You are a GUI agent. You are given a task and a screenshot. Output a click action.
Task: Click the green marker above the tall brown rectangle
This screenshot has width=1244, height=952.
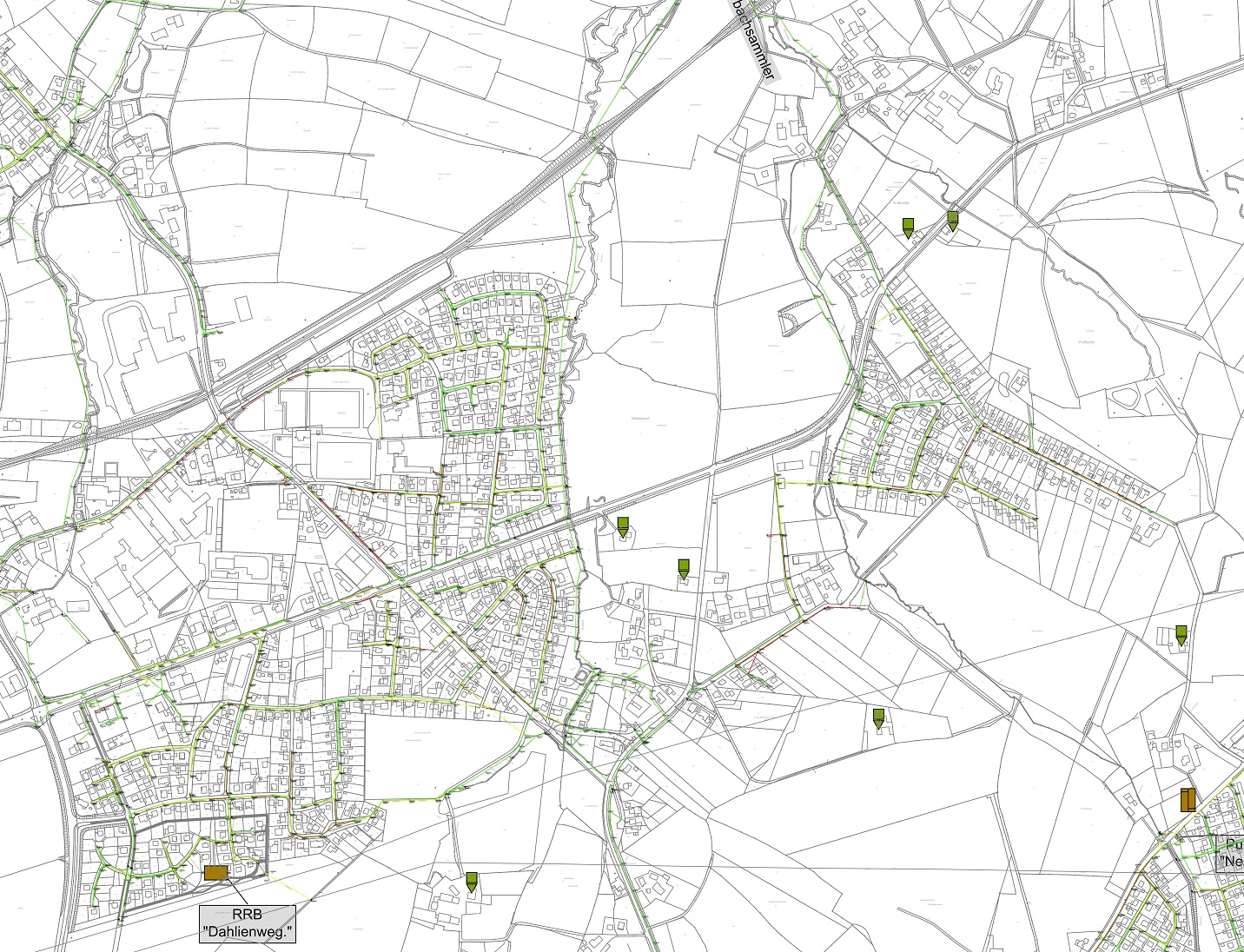1181,634
